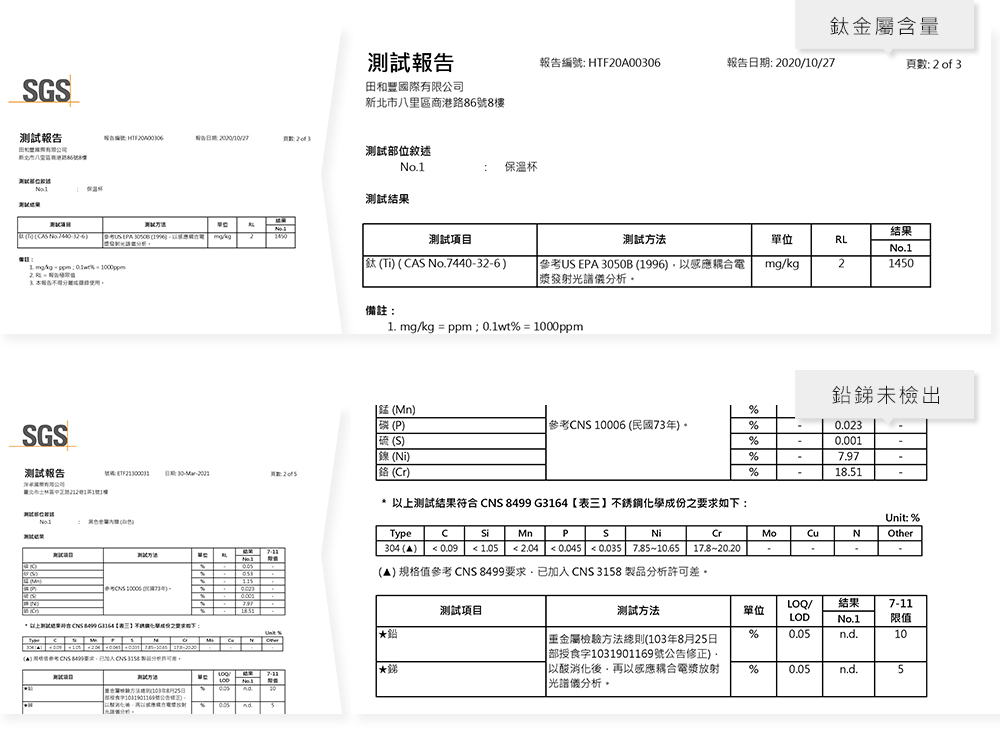
Task: Click the 測試部位敘述 heading in the enlarged titanium report
Action: [x=398, y=151]
